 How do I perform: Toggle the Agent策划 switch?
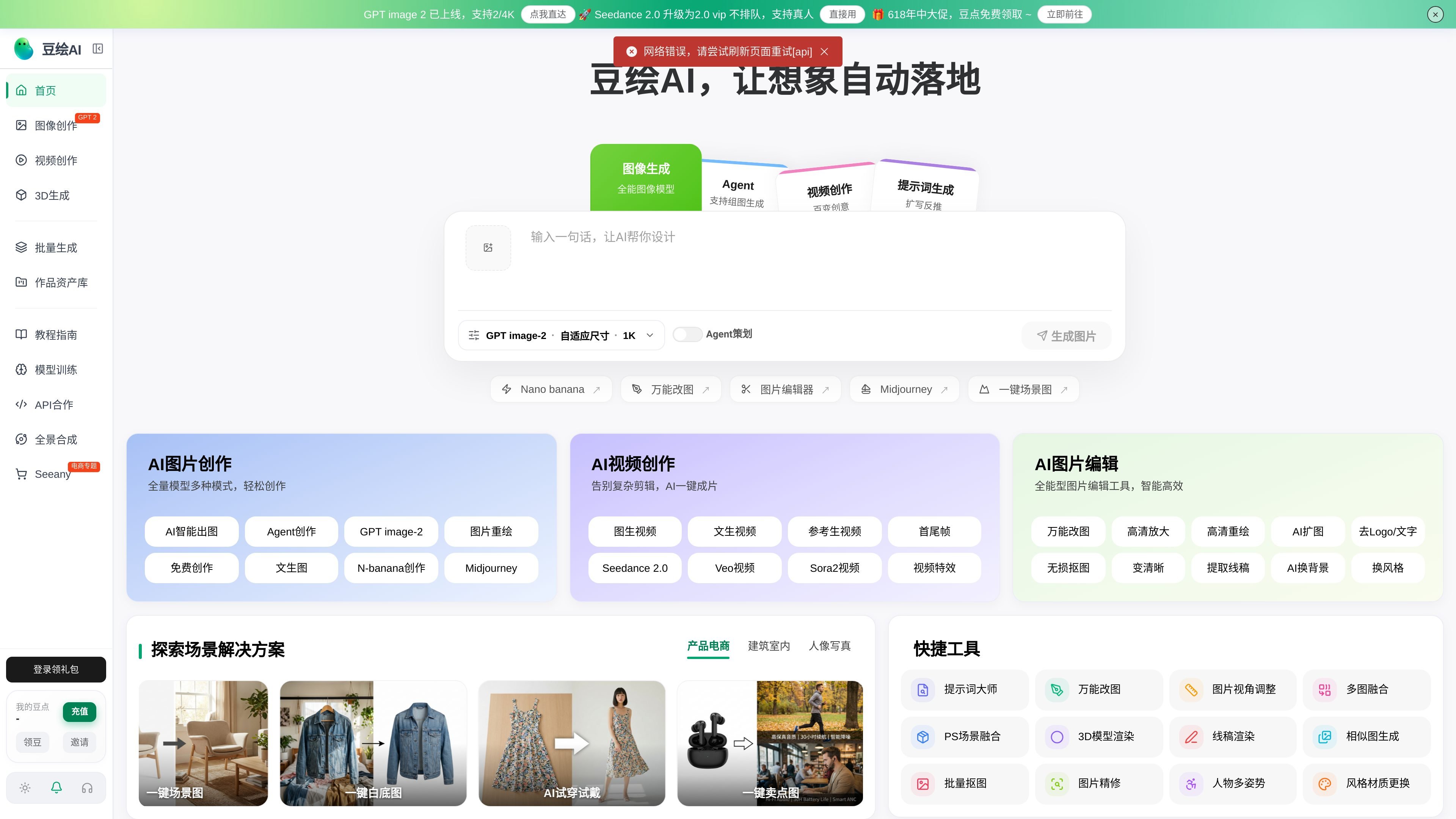[687, 334]
